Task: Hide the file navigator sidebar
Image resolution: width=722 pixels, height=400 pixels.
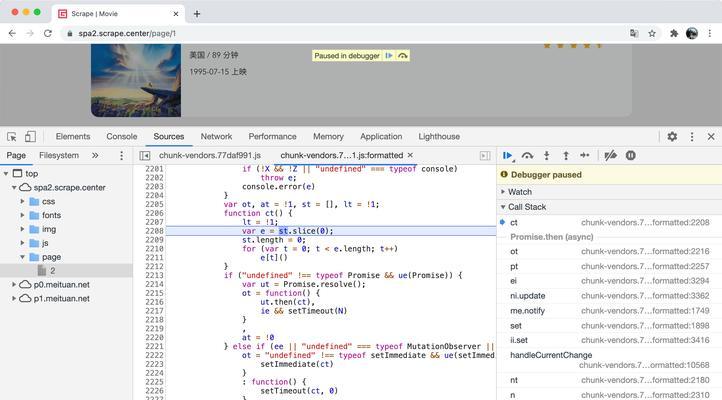Action: 145,156
